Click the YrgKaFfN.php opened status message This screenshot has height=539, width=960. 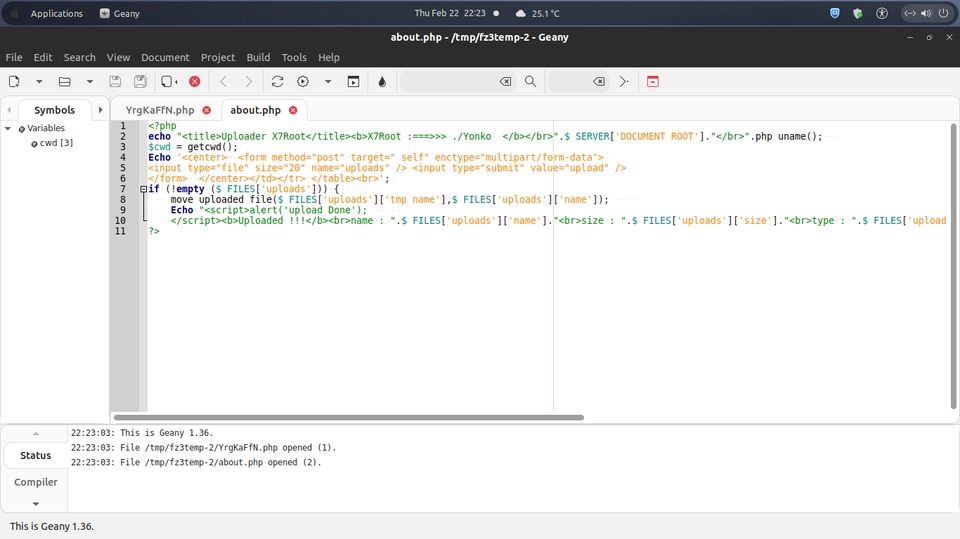[x=203, y=448]
